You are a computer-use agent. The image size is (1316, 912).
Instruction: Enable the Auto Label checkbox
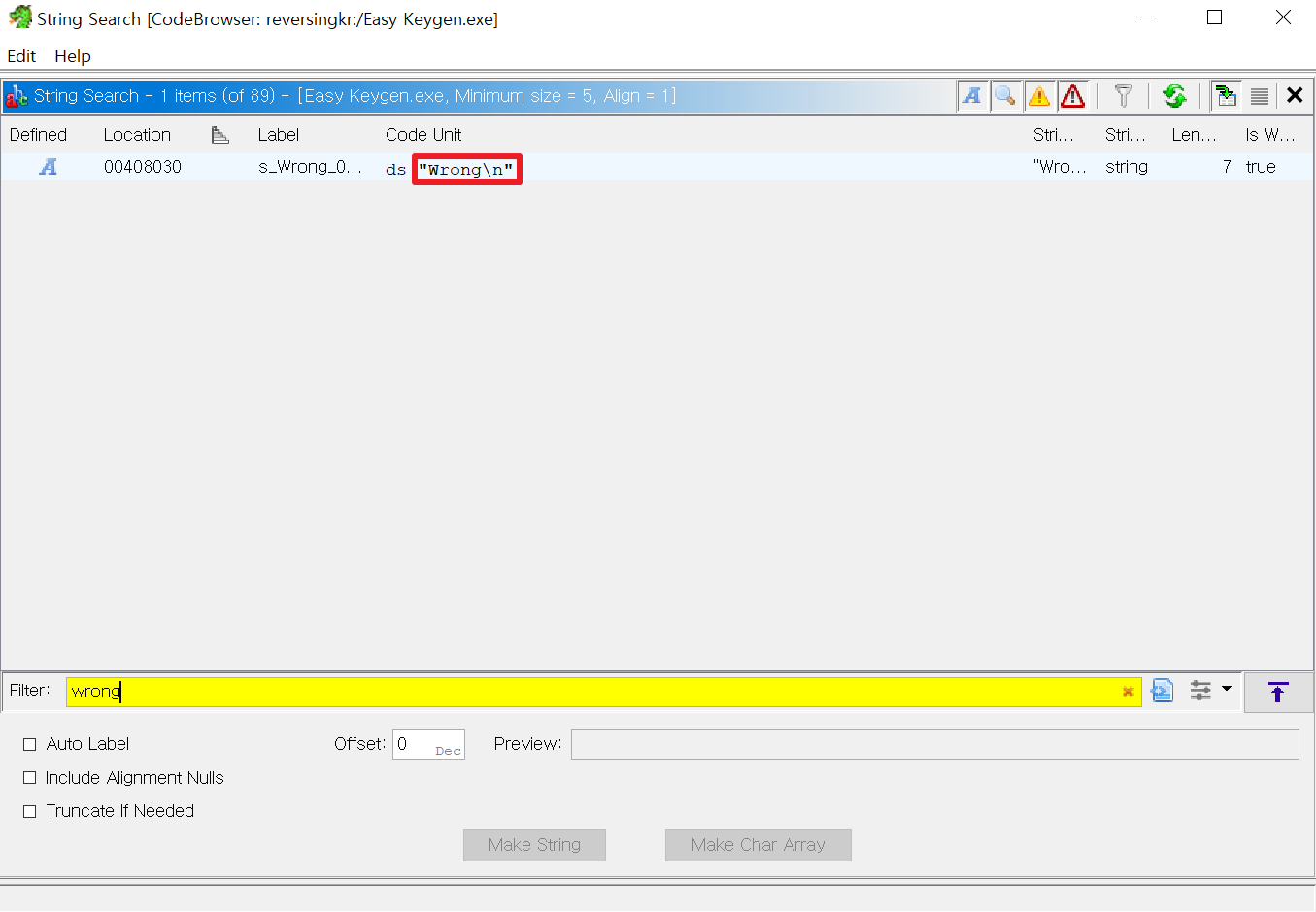(29, 744)
